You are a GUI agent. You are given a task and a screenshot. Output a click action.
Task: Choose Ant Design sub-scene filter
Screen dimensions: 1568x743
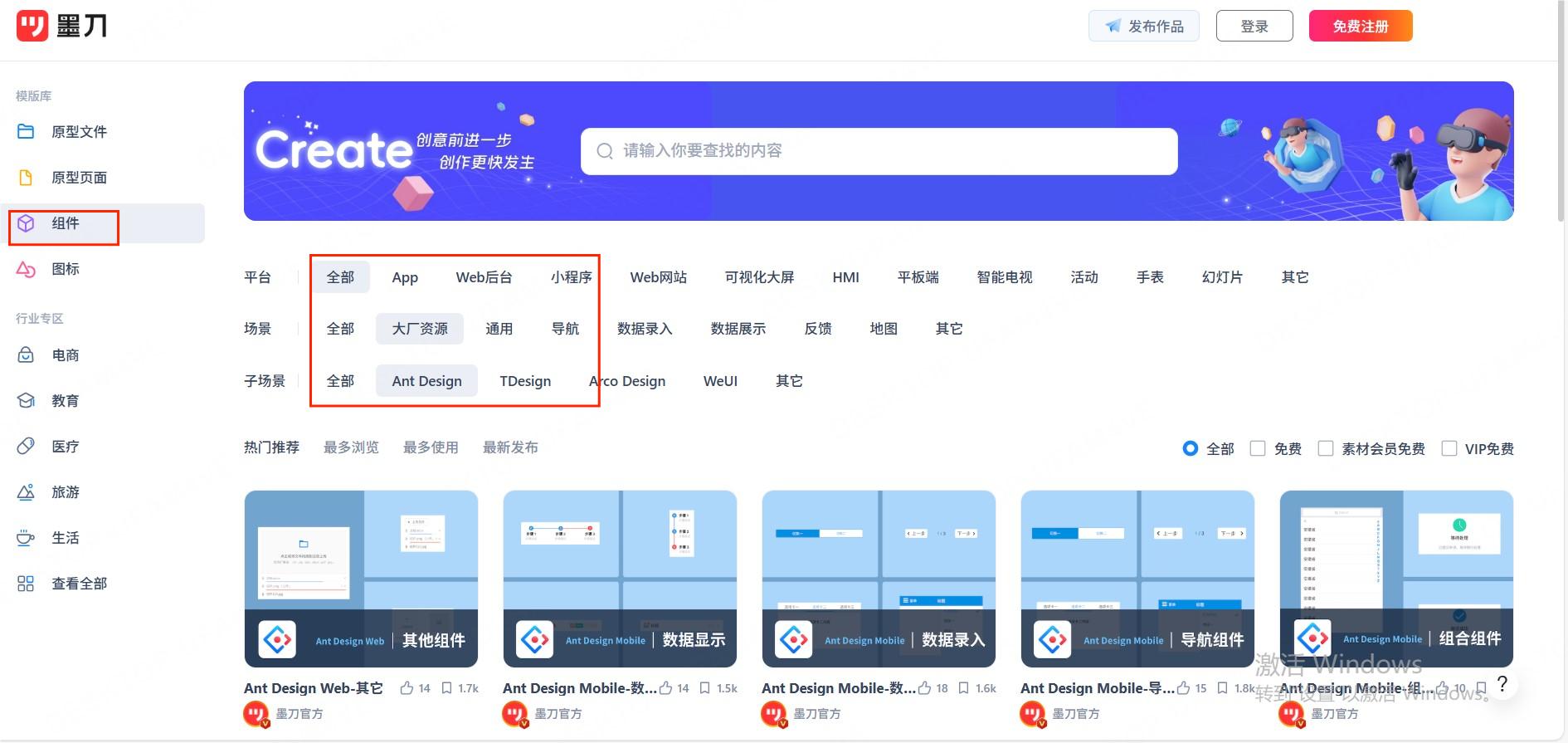pos(426,381)
